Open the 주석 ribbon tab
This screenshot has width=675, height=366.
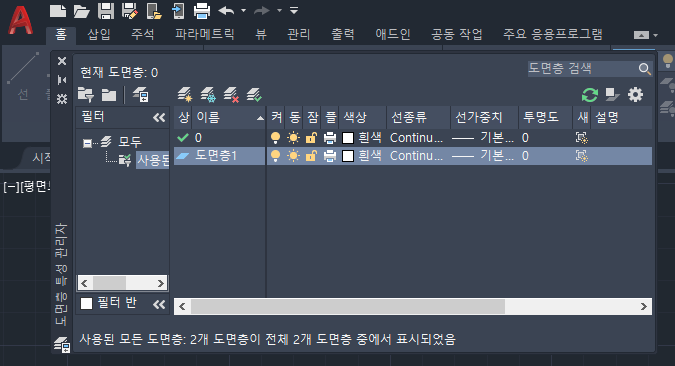(x=142, y=34)
